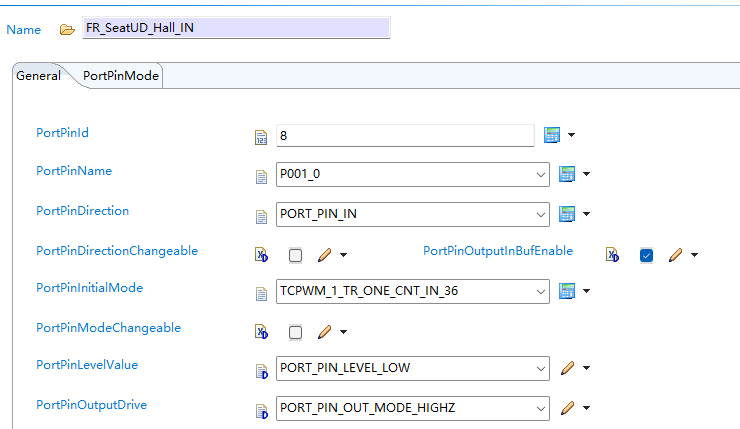The image size is (740, 429).
Task: Open the PortPinName P001_0 dropdown
Action: 412,174
